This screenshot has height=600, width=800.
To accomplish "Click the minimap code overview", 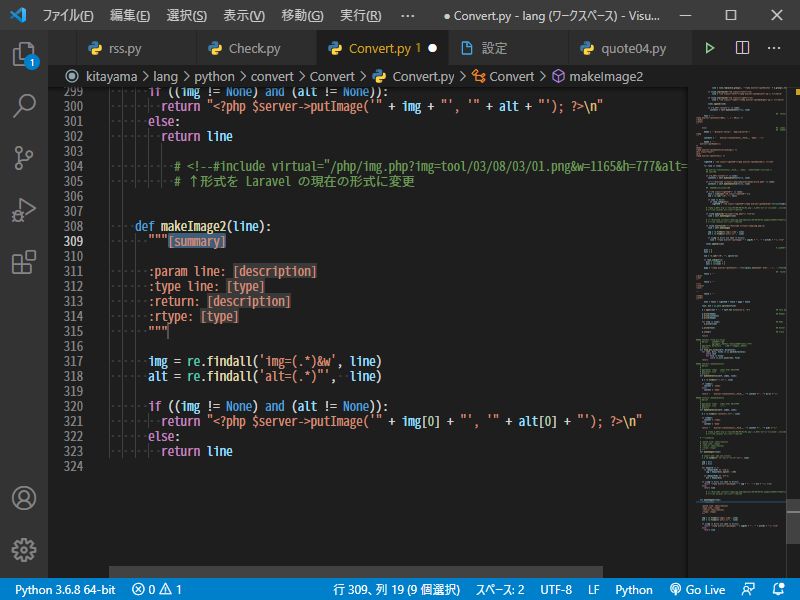I will (735, 300).
